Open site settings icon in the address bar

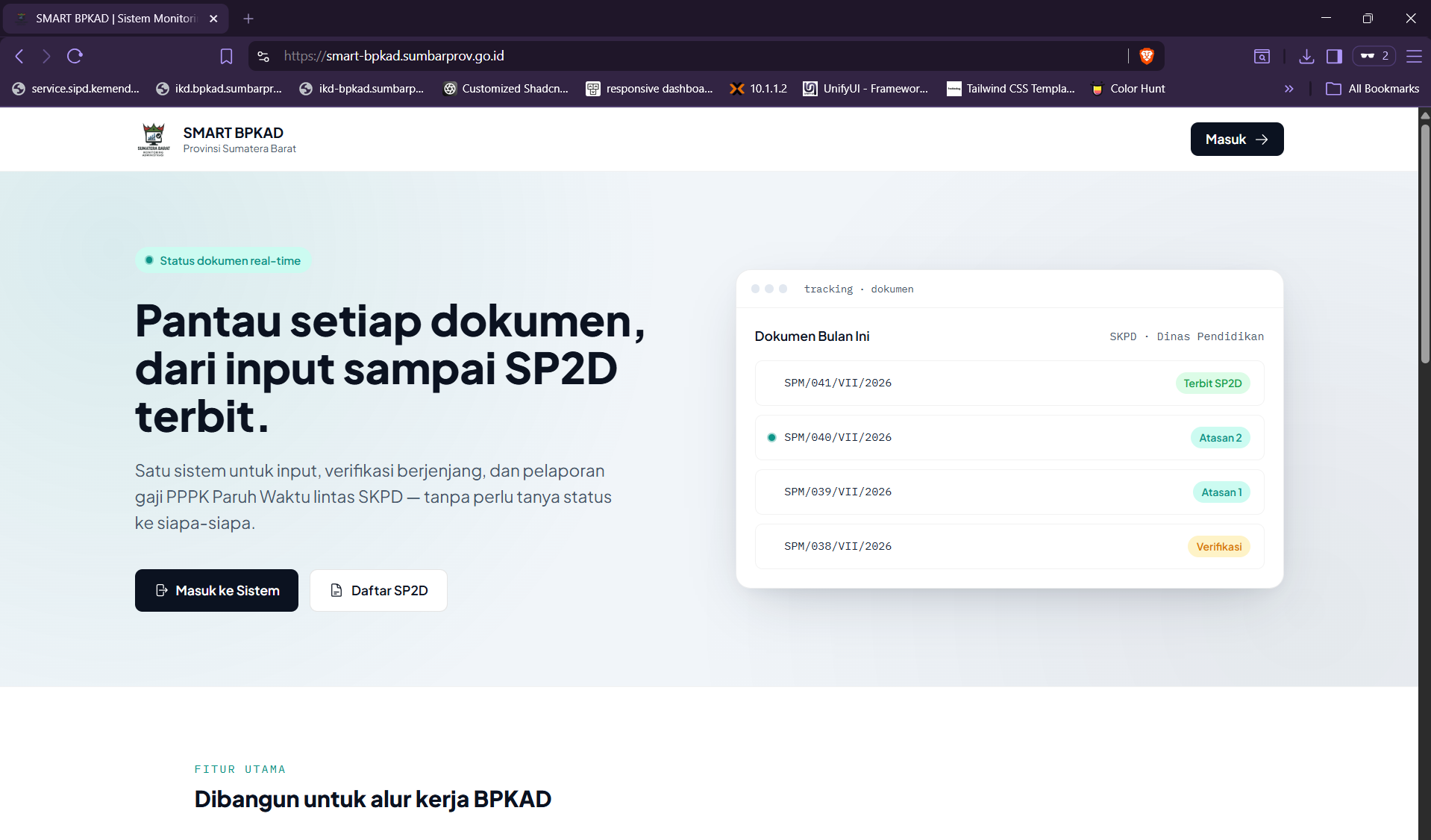tap(263, 56)
